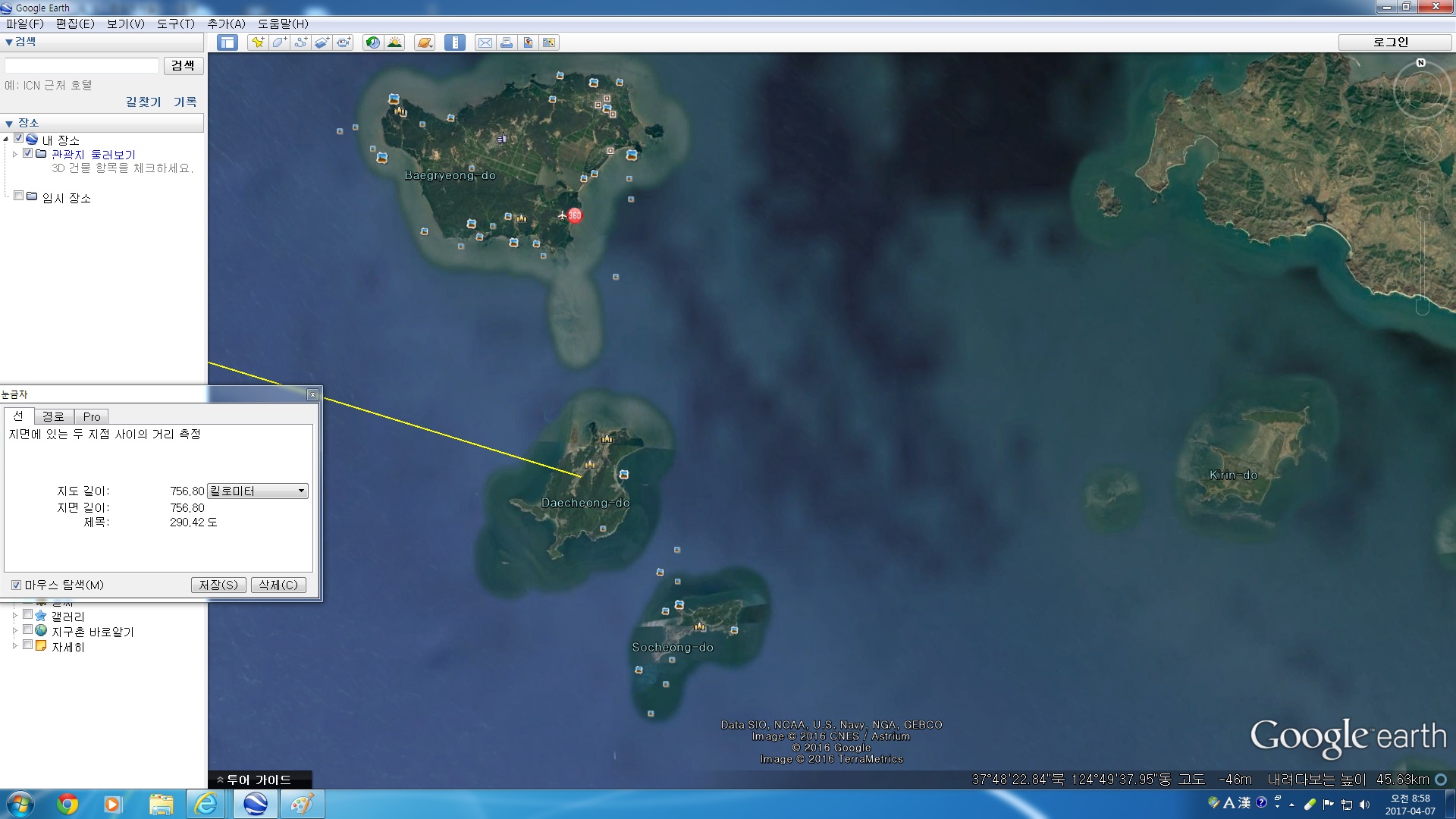The image size is (1456, 819).
Task: Open the 도움말(H) menu
Action: pos(284,24)
